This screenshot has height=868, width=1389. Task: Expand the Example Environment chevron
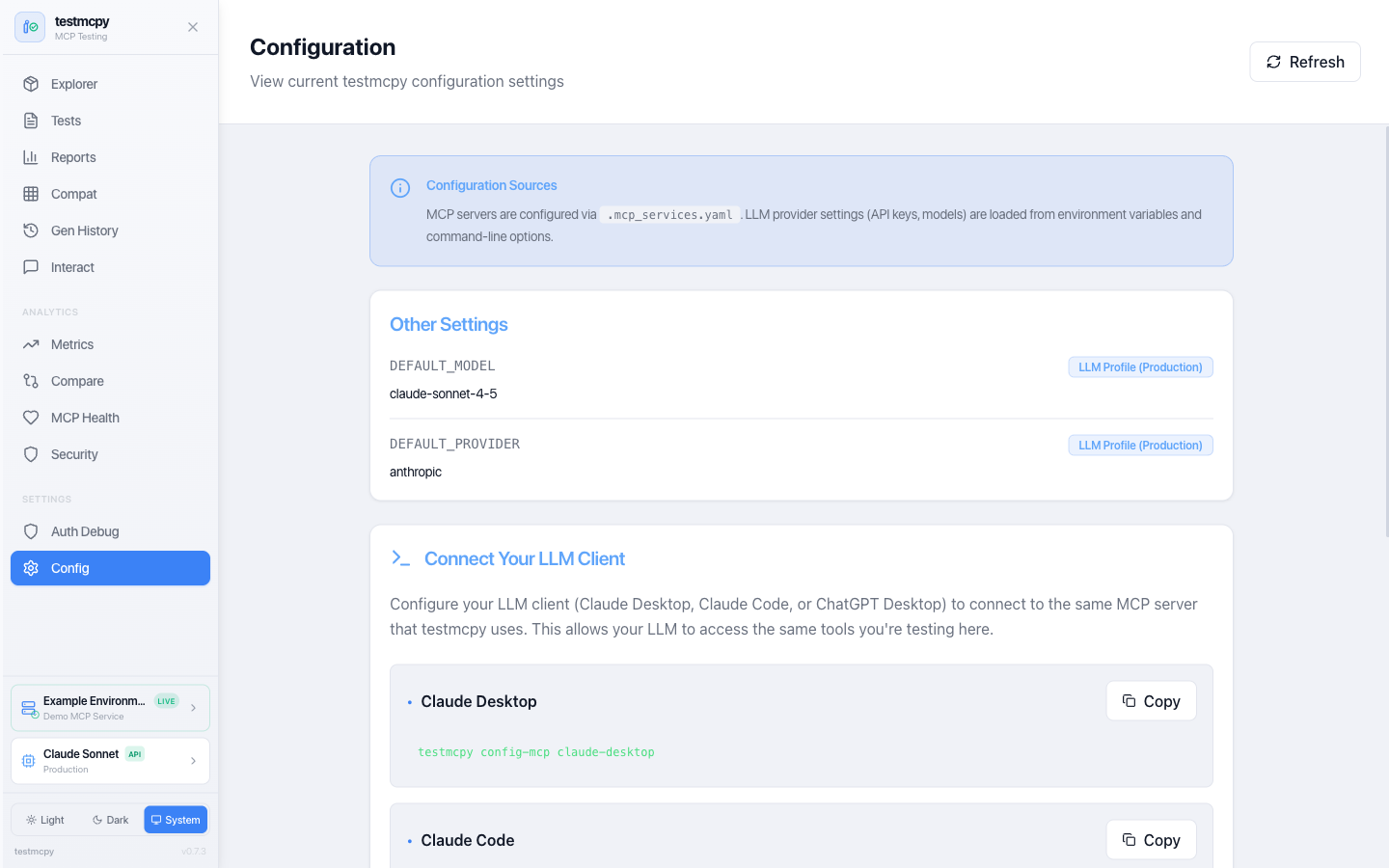[194, 708]
